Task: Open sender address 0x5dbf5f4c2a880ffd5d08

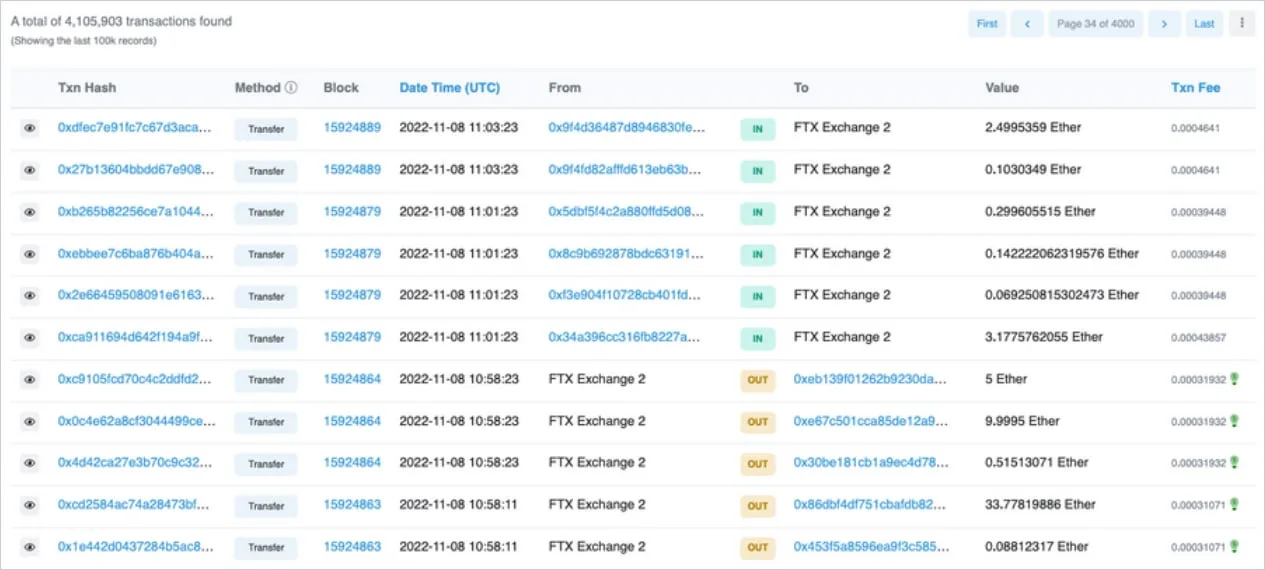Action: [627, 212]
